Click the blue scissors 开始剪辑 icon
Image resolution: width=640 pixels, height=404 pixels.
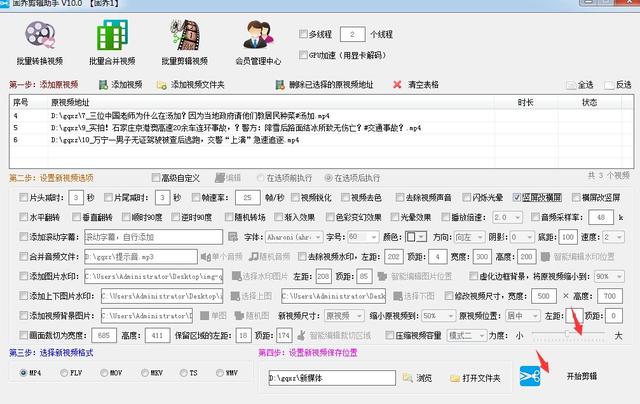530,376
